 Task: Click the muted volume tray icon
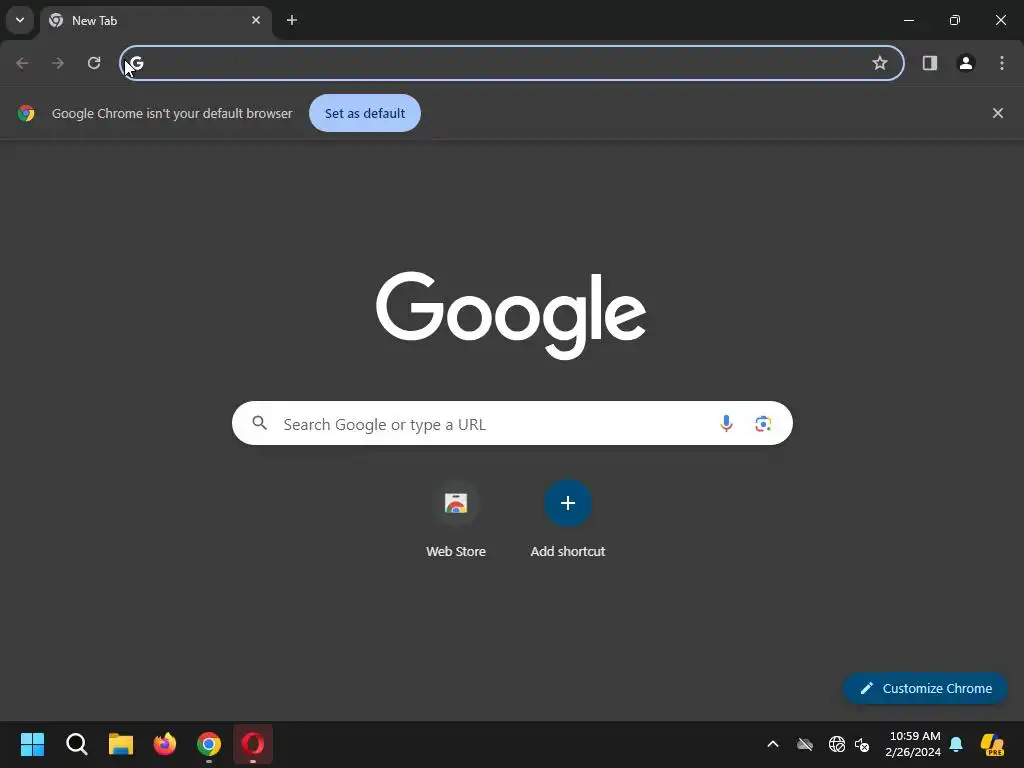point(862,744)
